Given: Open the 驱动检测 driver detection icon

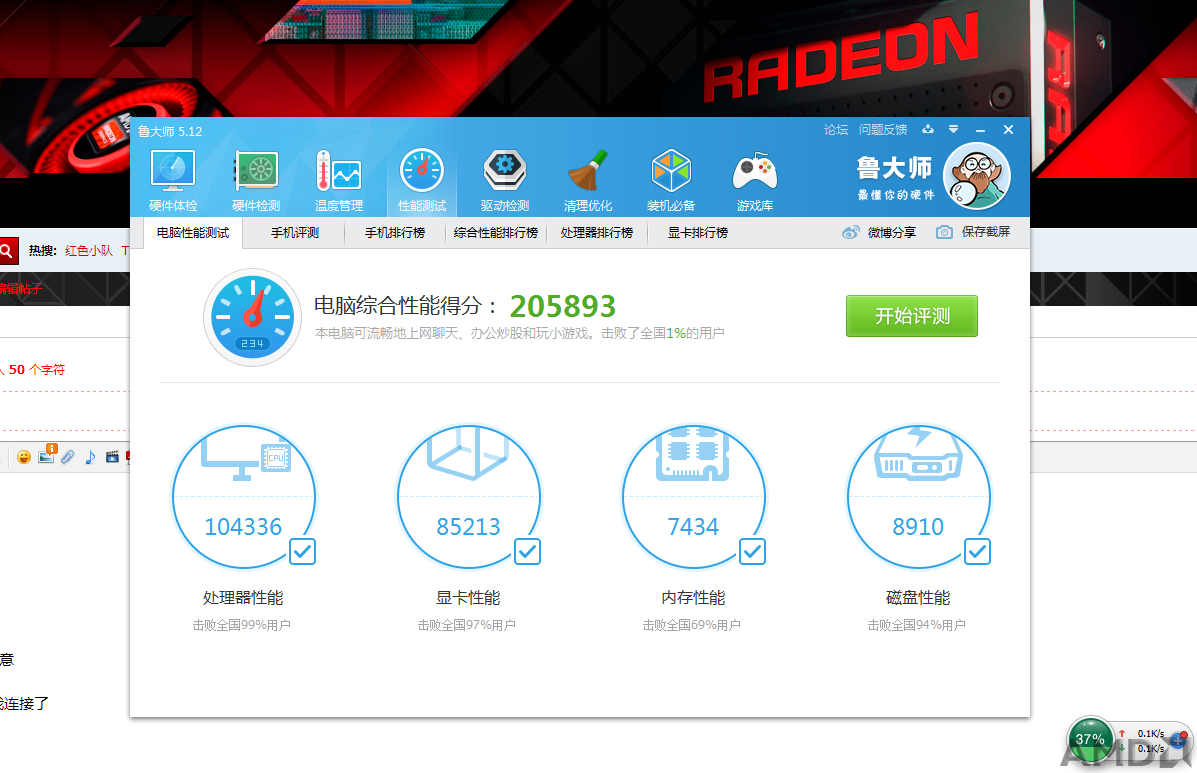Looking at the screenshot, I should (505, 182).
